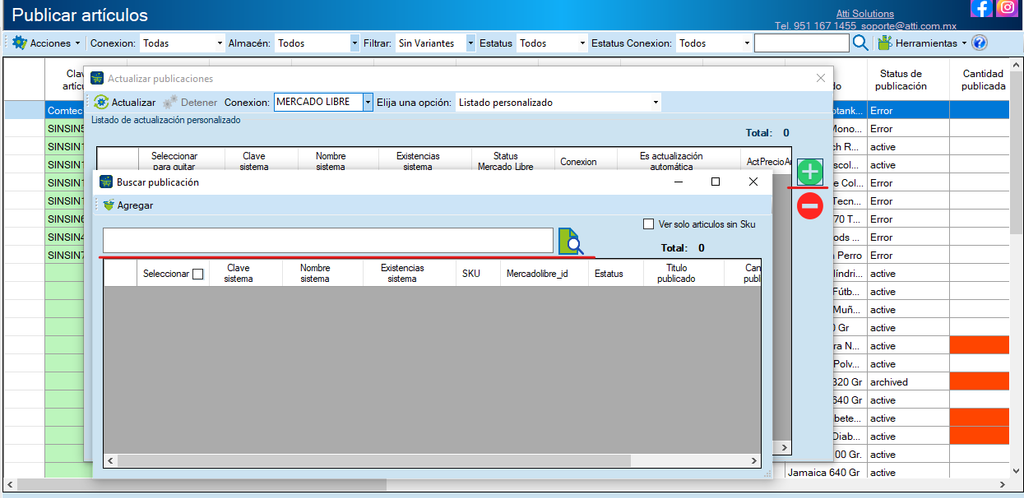
Task: Click Actualizar in Actualizar publicaciones window
Action: point(125,102)
